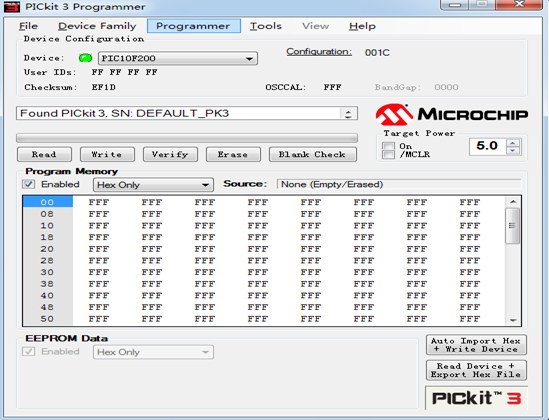Select address row 00 in program memory
The image size is (549, 420).
47,202
